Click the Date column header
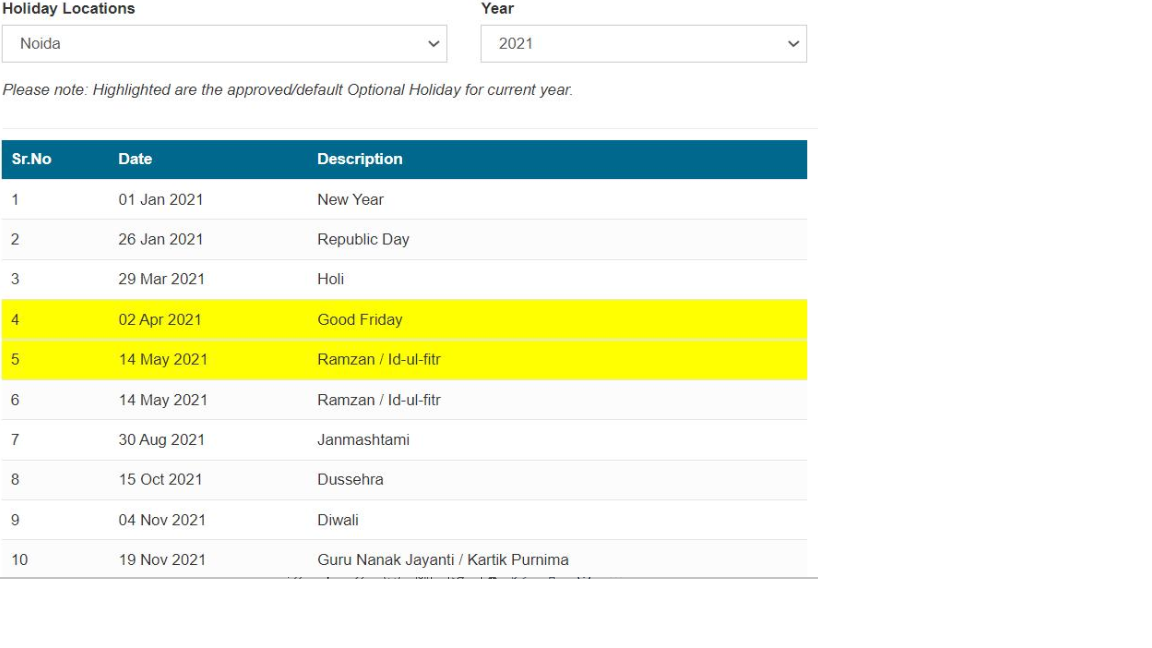Viewport: 1152px width, 648px height. click(135, 159)
